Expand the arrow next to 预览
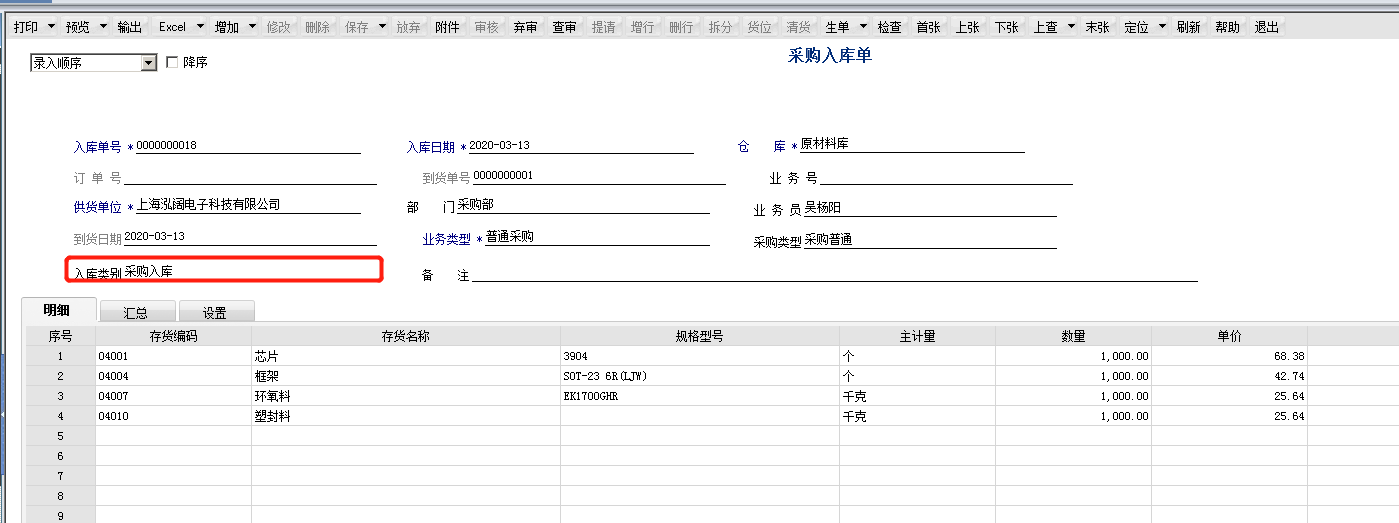1399x523 pixels. point(101,28)
